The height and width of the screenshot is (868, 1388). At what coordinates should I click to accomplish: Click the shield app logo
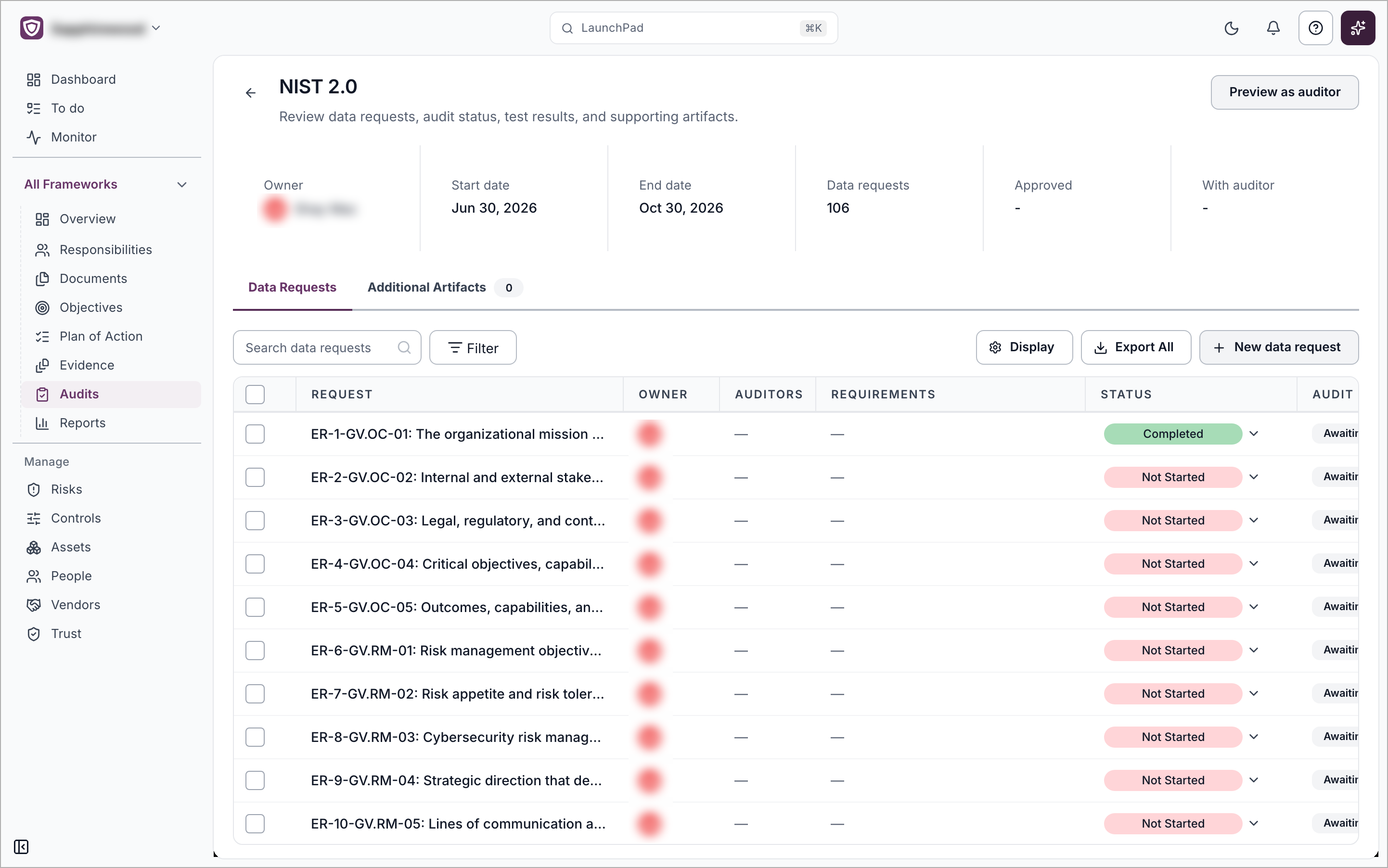(x=32, y=27)
